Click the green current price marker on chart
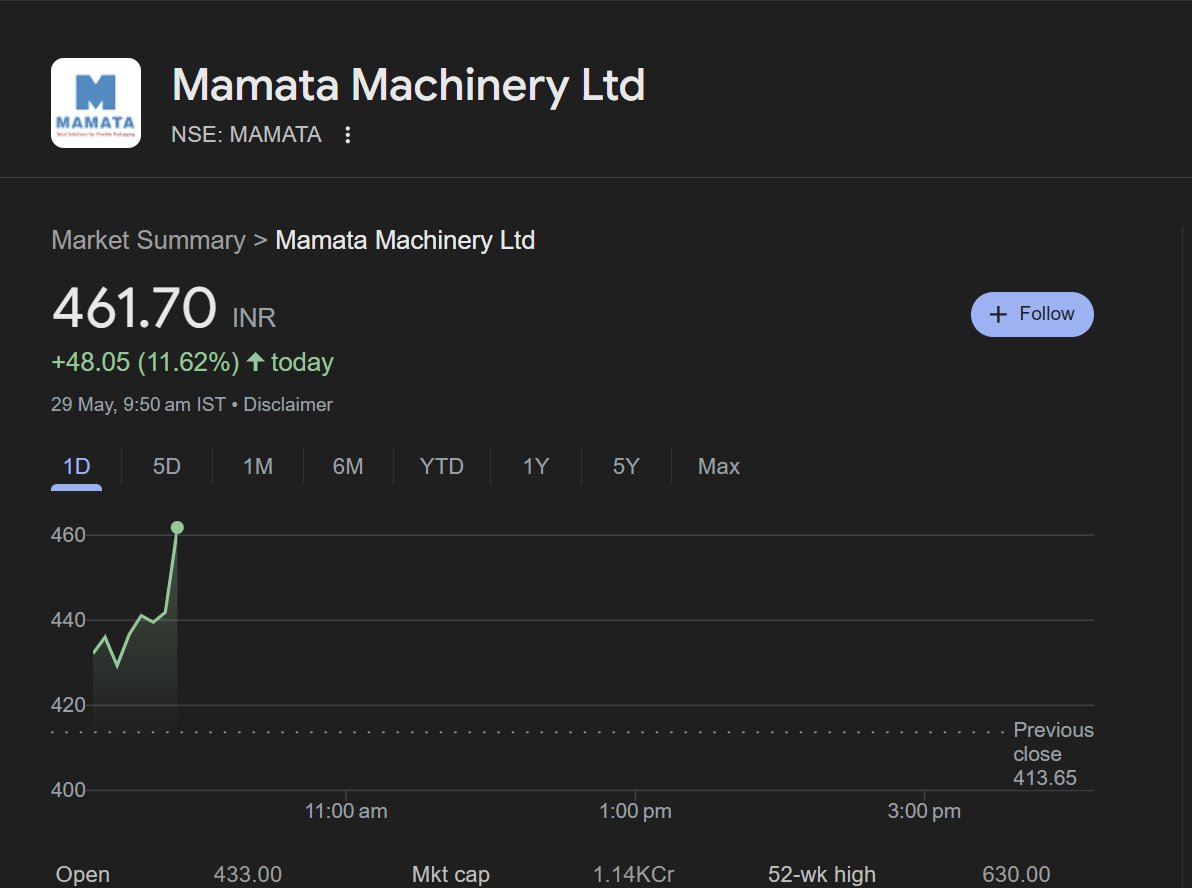The height and width of the screenshot is (888, 1192). 177,528
